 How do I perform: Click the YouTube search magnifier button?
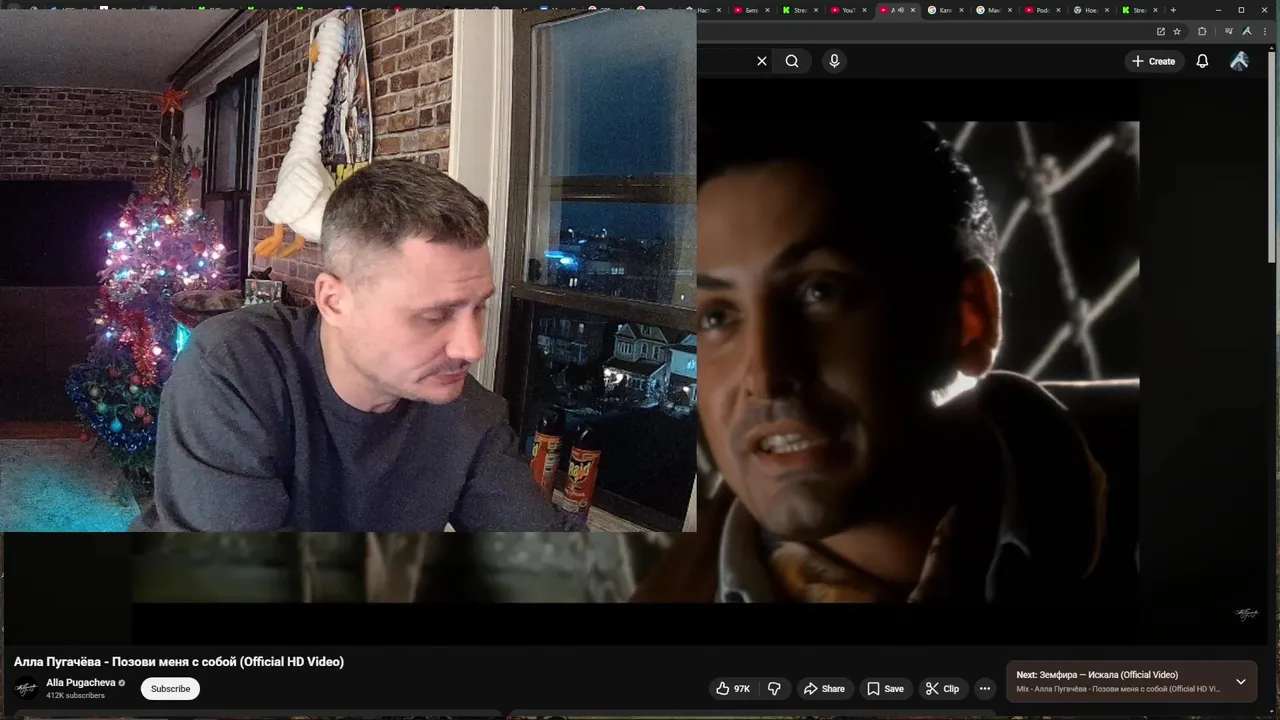point(792,61)
